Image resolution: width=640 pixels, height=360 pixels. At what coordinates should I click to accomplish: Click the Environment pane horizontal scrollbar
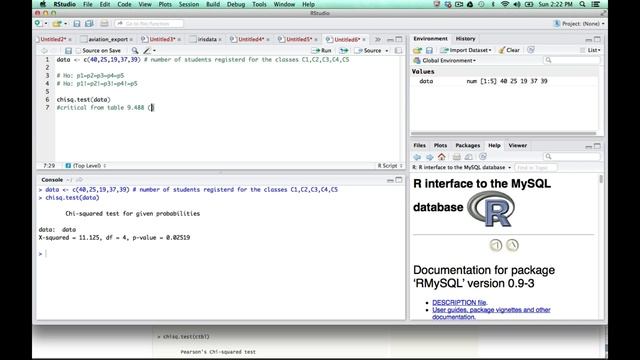[x=503, y=133]
